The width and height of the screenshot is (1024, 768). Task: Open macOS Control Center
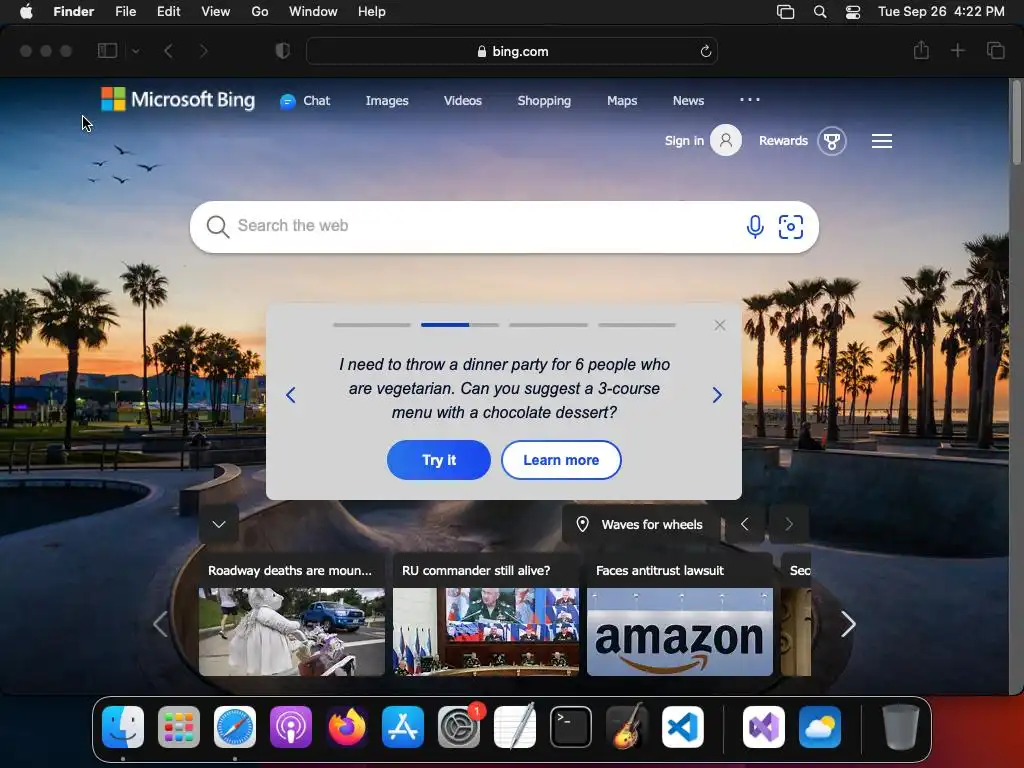click(853, 12)
